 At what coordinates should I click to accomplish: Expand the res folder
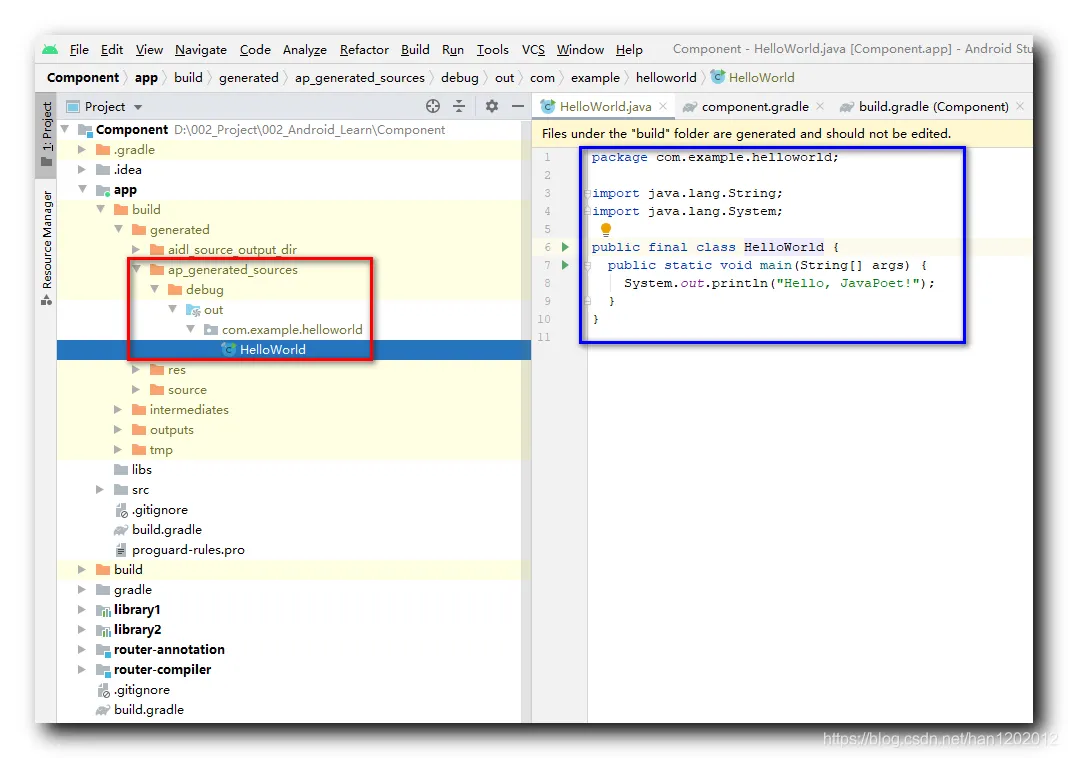click(136, 369)
